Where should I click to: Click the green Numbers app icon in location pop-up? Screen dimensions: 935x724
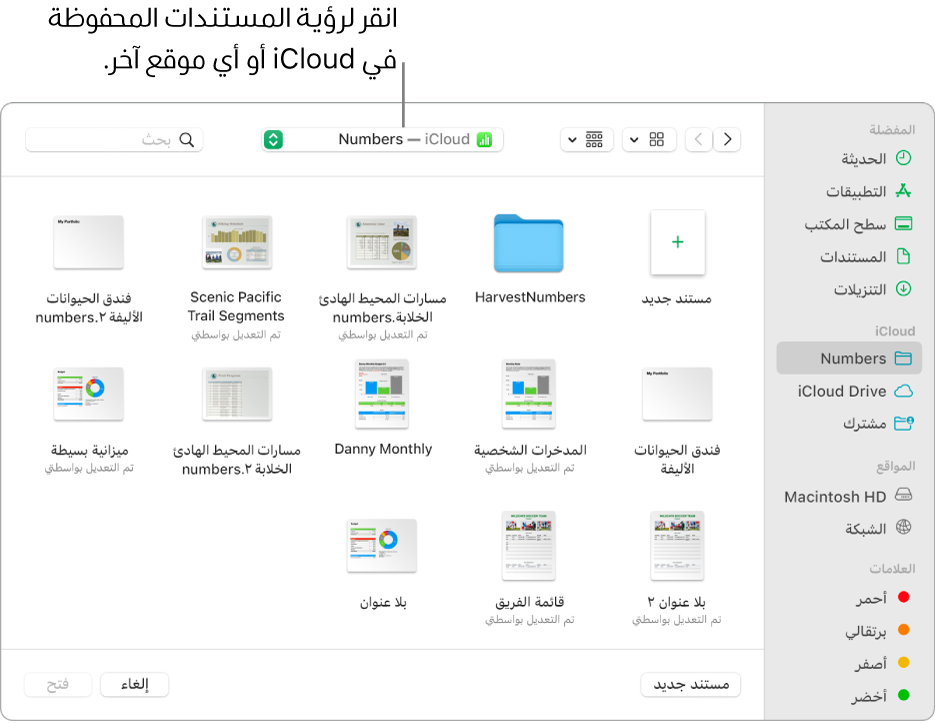pos(484,140)
